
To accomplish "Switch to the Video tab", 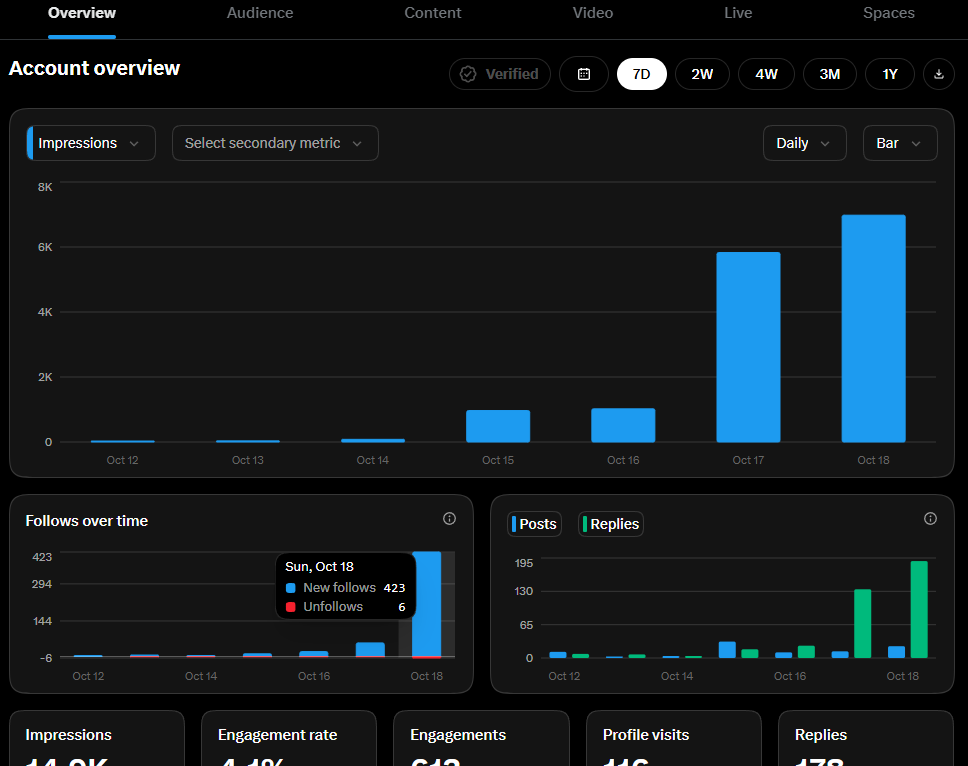I will pos(593,13).
